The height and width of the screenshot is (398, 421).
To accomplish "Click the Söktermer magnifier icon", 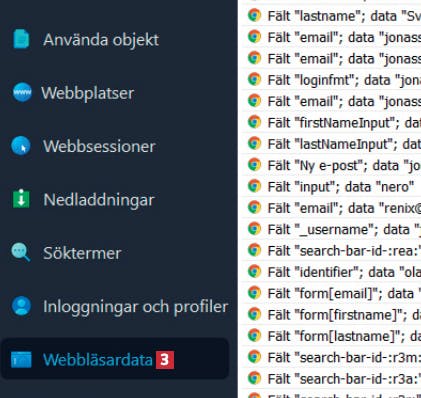I will click(21, 252).
